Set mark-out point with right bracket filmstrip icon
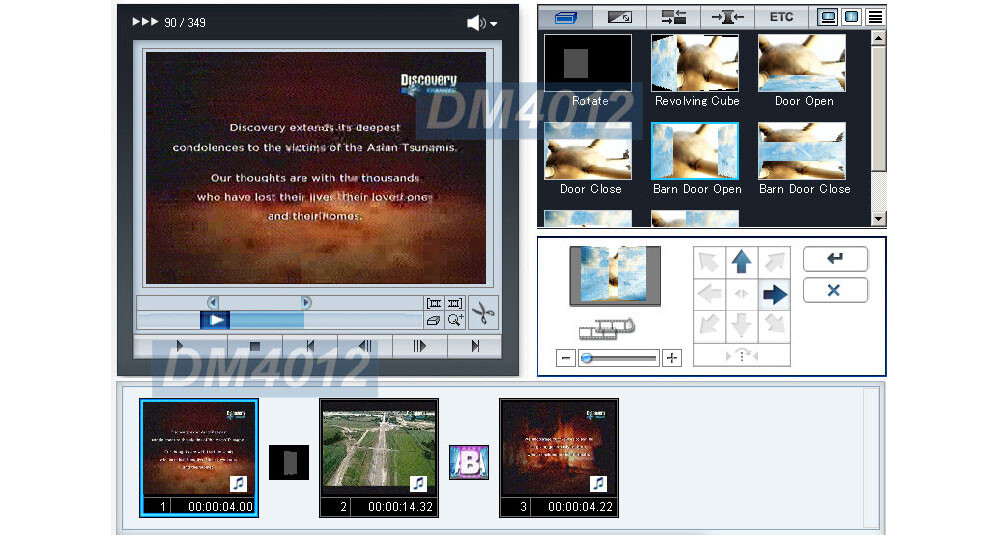Screen dimensions: 1000x535 (x=455, y=304)
